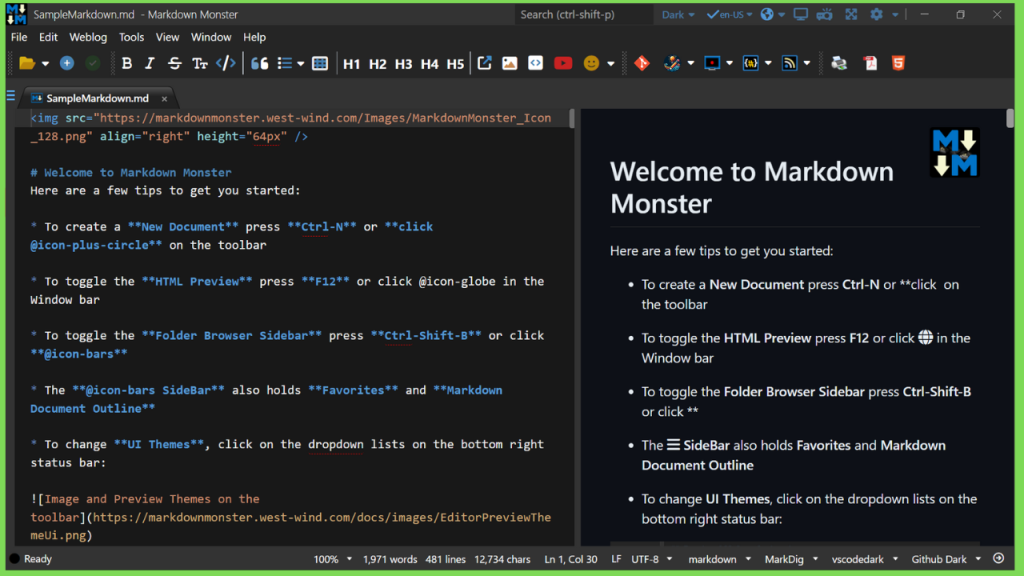Open the Dark theme dropdown in the title bar

click(677, 14)
